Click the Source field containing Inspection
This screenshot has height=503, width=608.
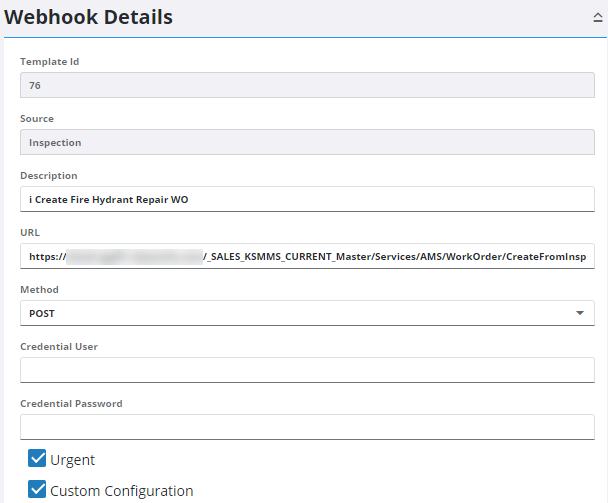pos(307,142)
